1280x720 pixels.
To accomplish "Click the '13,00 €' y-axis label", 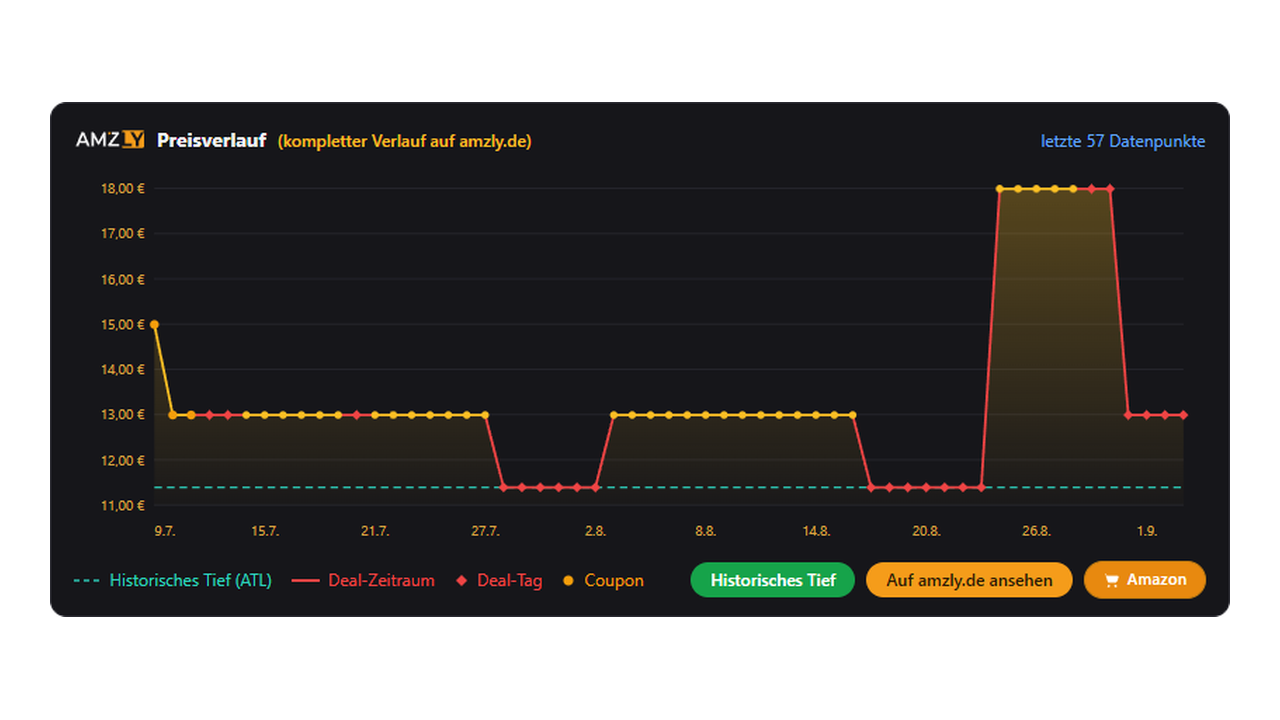I will pos(123,414).
